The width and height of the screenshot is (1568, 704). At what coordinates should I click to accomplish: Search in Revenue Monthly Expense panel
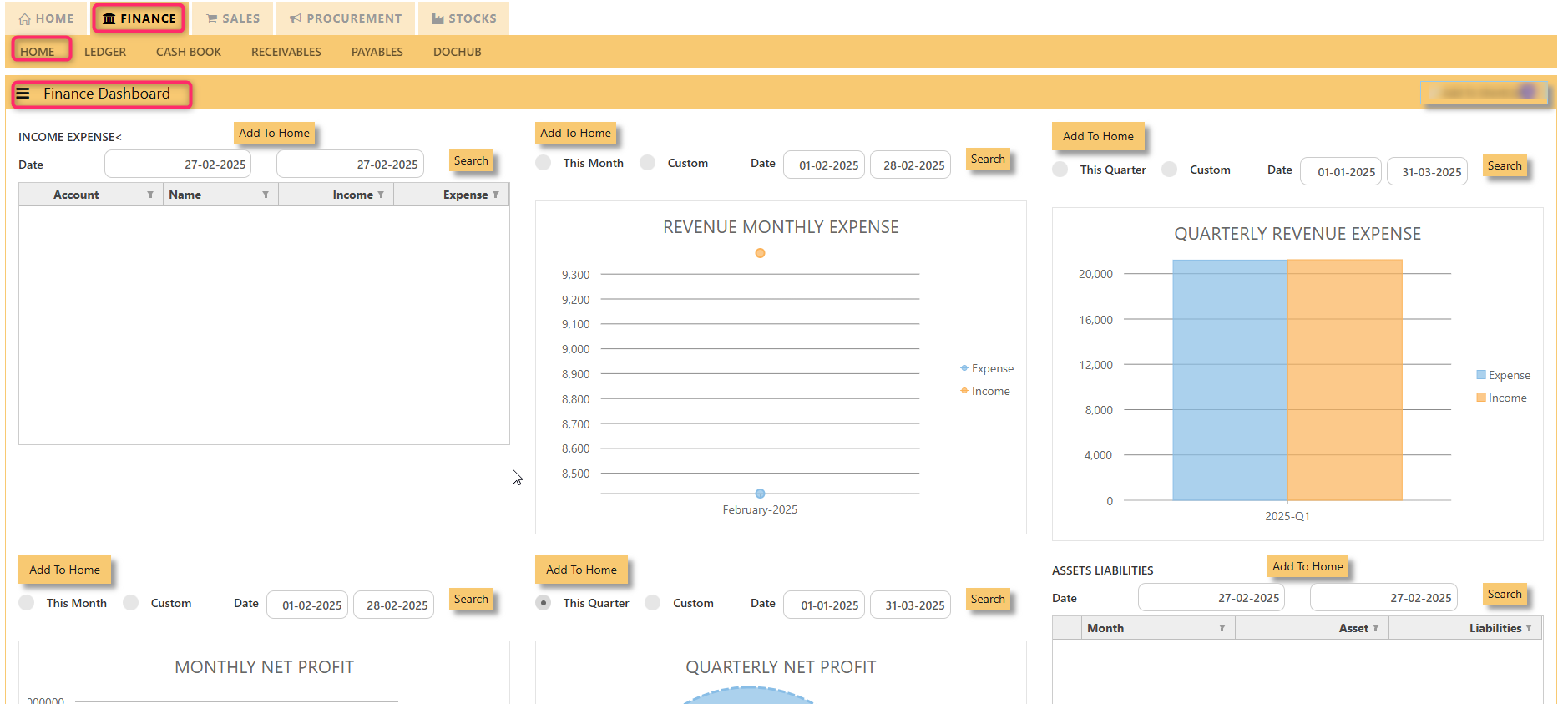988,159
